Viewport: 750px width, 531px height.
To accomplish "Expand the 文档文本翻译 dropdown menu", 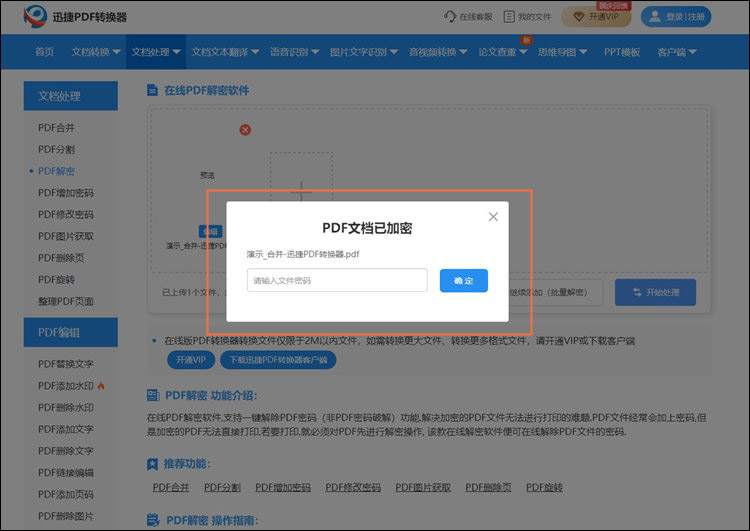I will pyautogui.click(x=225, y=52).
